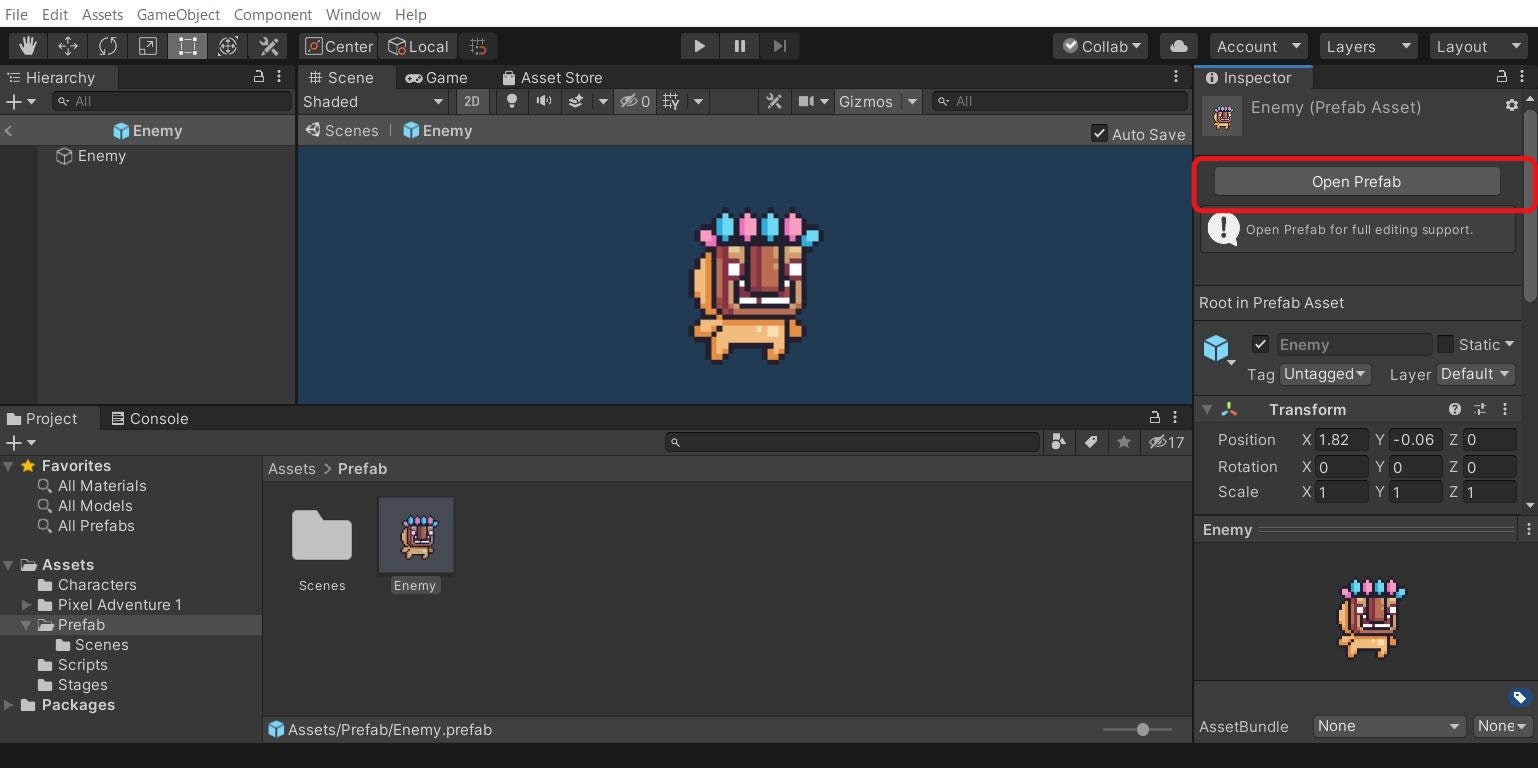Open component editor tools icon in Scene toolbar
1538x768 pixels.
click(774, 101)
